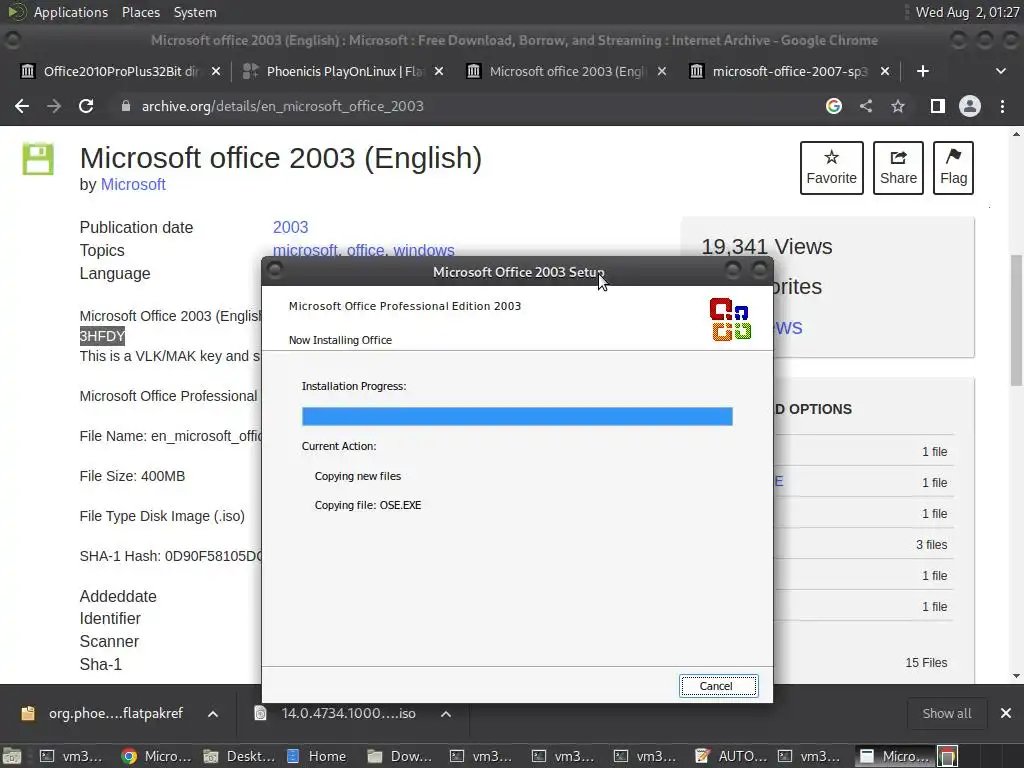
Task: Bookmark this page with the star
Action: [x=898, y=106]
